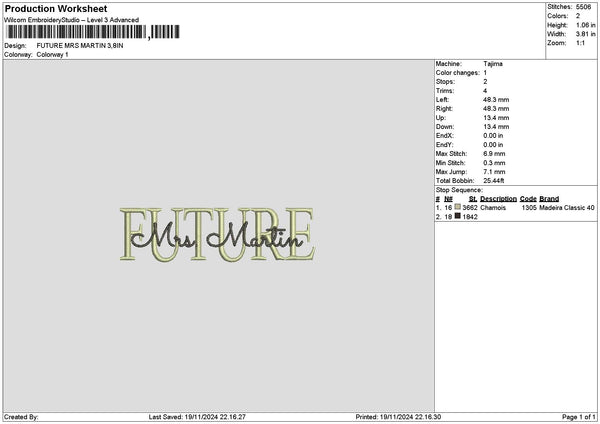
Task: Select the 'Production Worksheet' title
Action: pyautogui.click(x=56, y=9)
